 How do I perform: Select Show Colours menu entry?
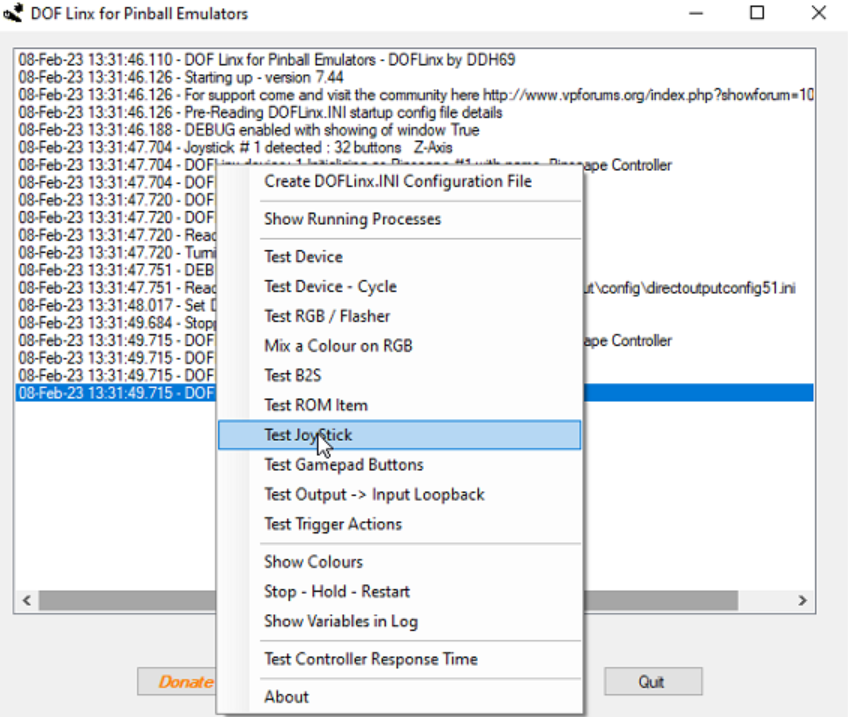click(x=399, y=562)
